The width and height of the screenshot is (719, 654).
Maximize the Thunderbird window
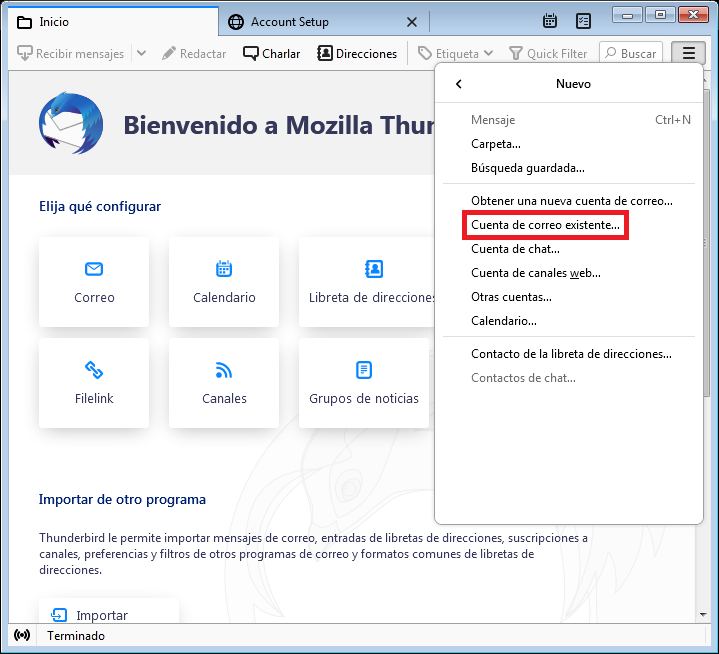click(x=660, y=15)
